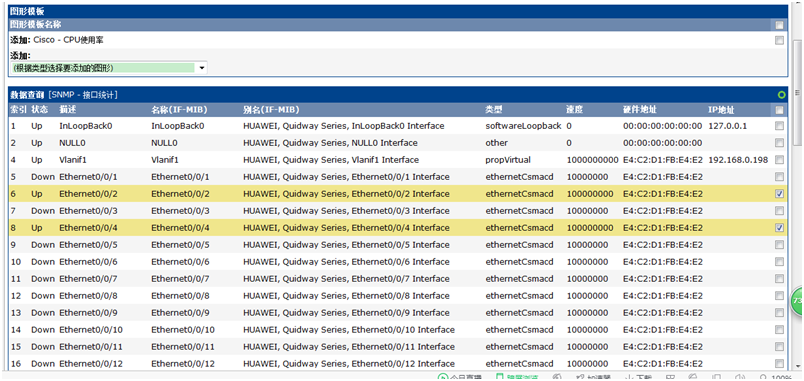Click the propVirtual type cell
This screenshot has width=804, height=381.
tap(508, 159)
